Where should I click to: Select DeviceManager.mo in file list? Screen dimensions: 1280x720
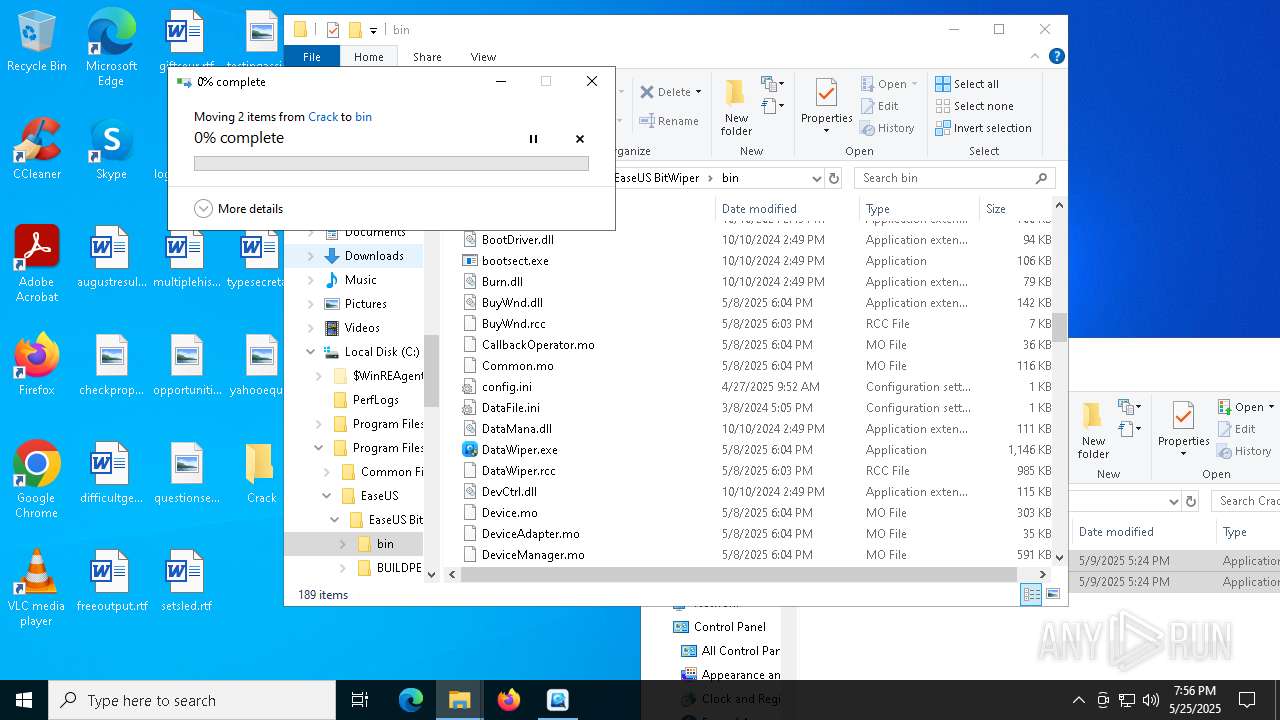coord(533,555)
